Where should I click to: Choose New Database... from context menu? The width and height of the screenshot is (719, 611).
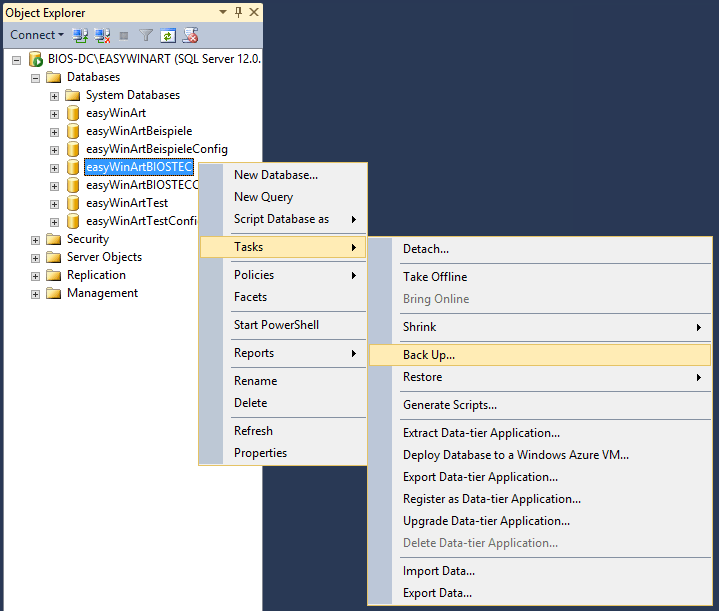click(283, 175)
